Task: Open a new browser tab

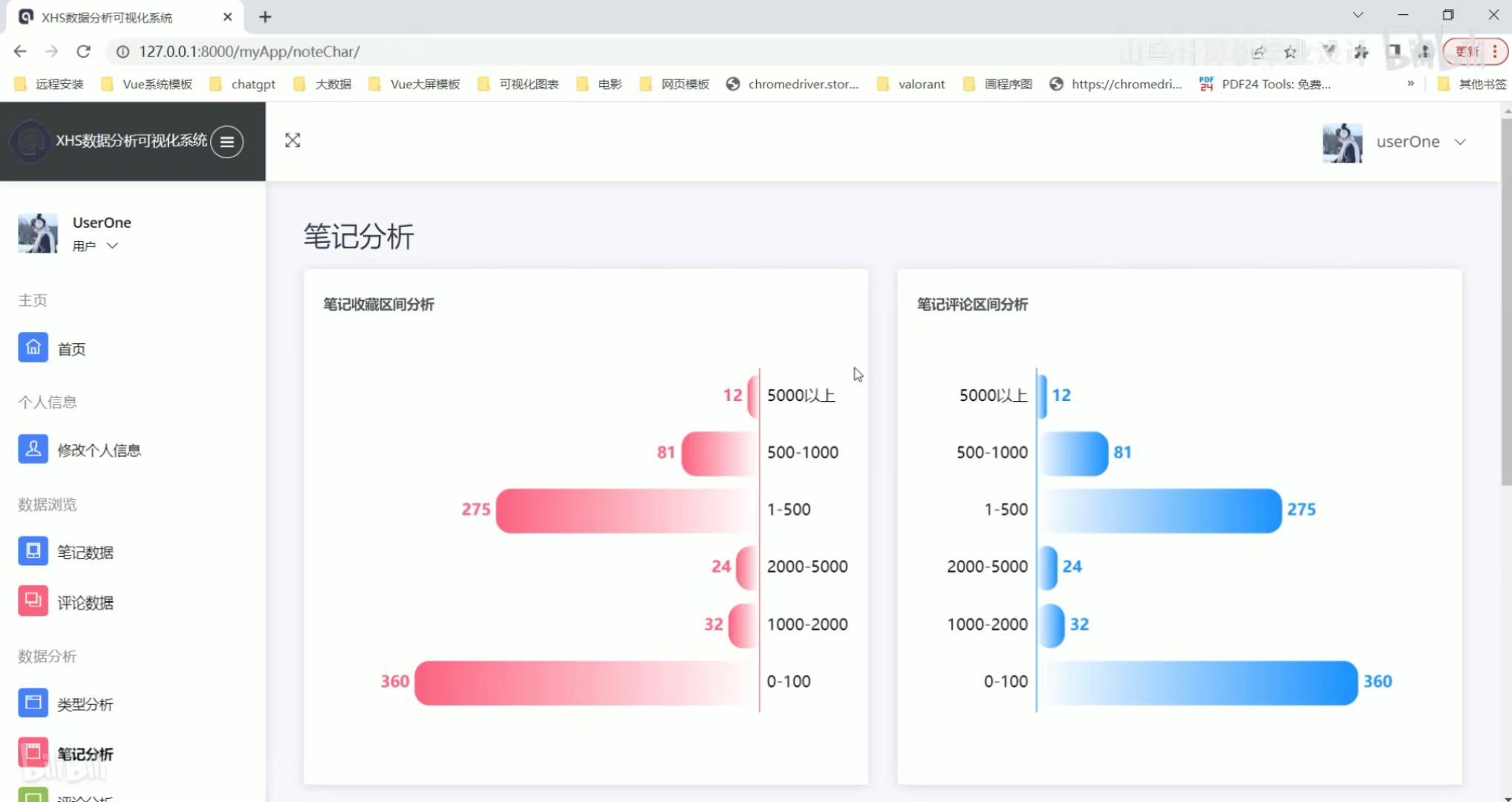Action: 265,16
